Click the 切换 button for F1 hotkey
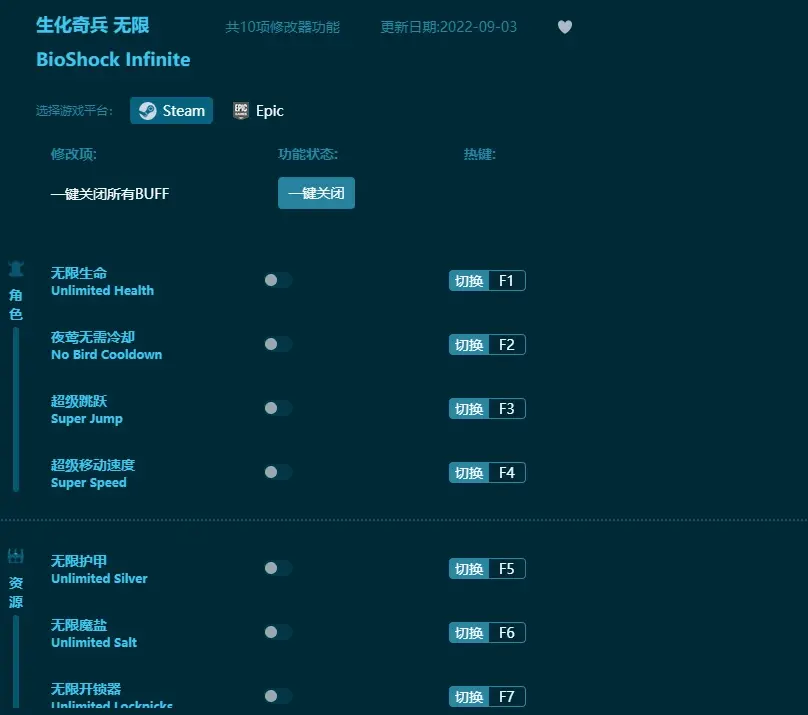 point(469,281)
